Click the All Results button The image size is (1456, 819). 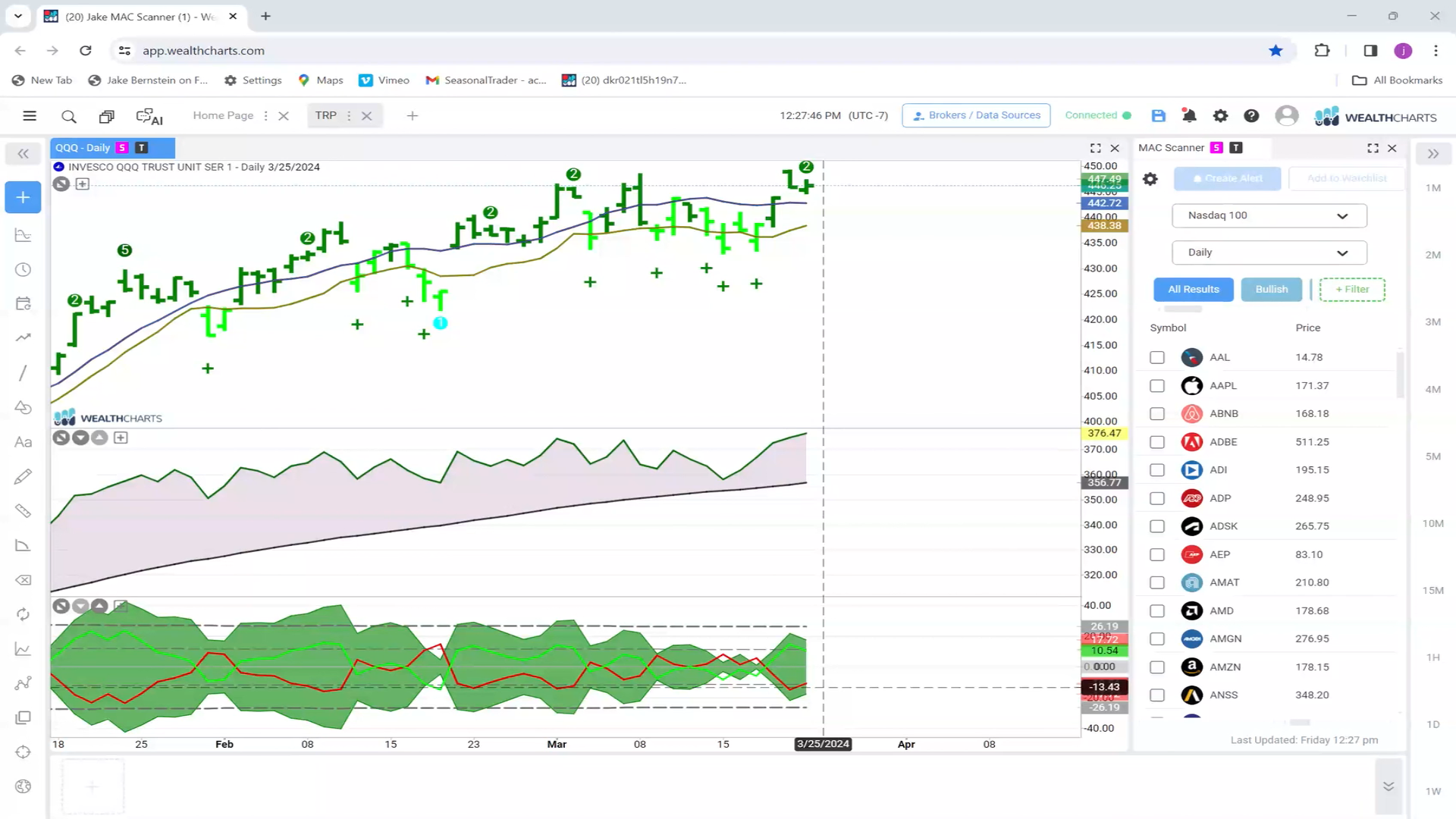1193,289
